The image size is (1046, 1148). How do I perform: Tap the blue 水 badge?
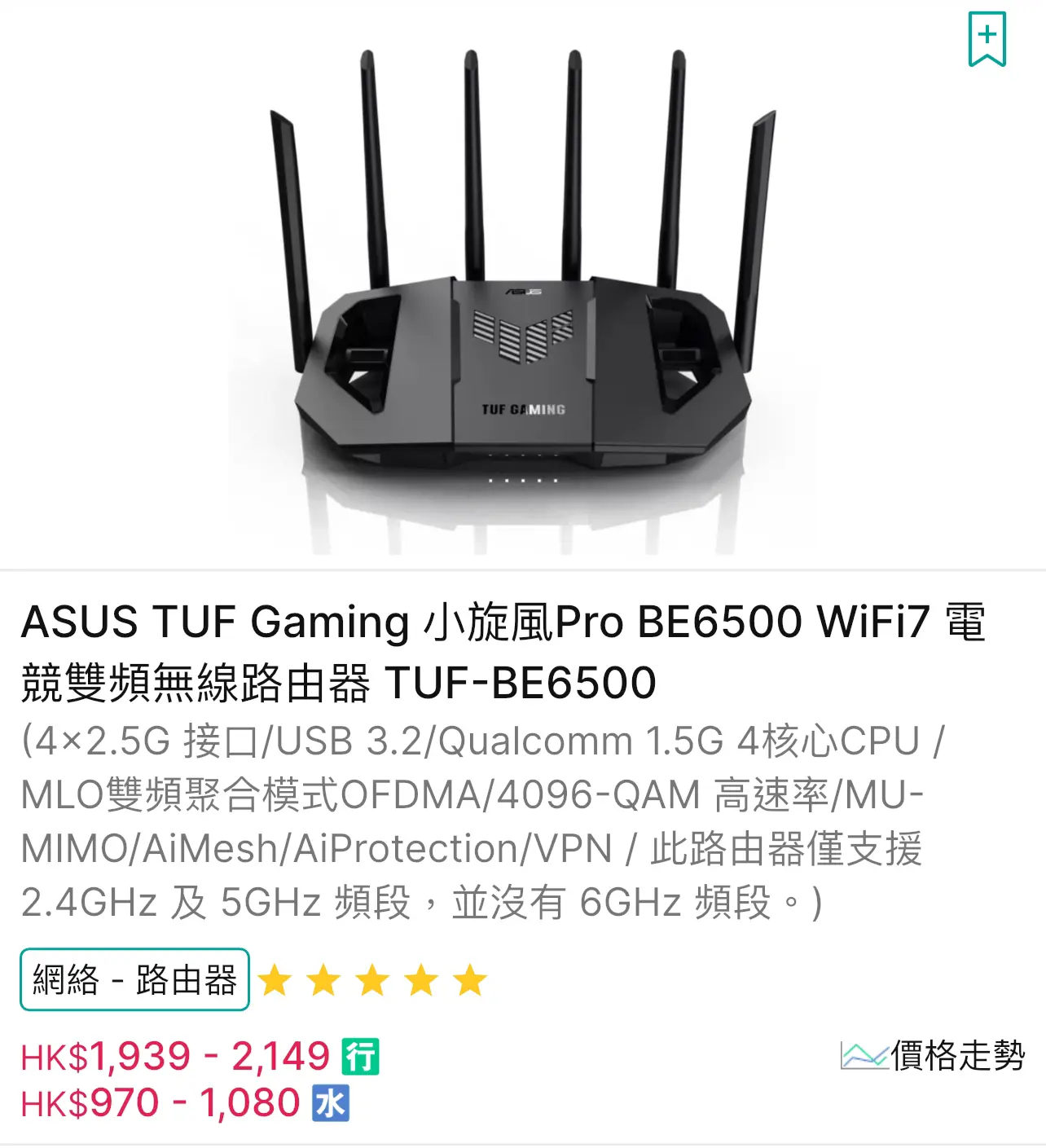pyautogui.click(x=331, y=1102)
